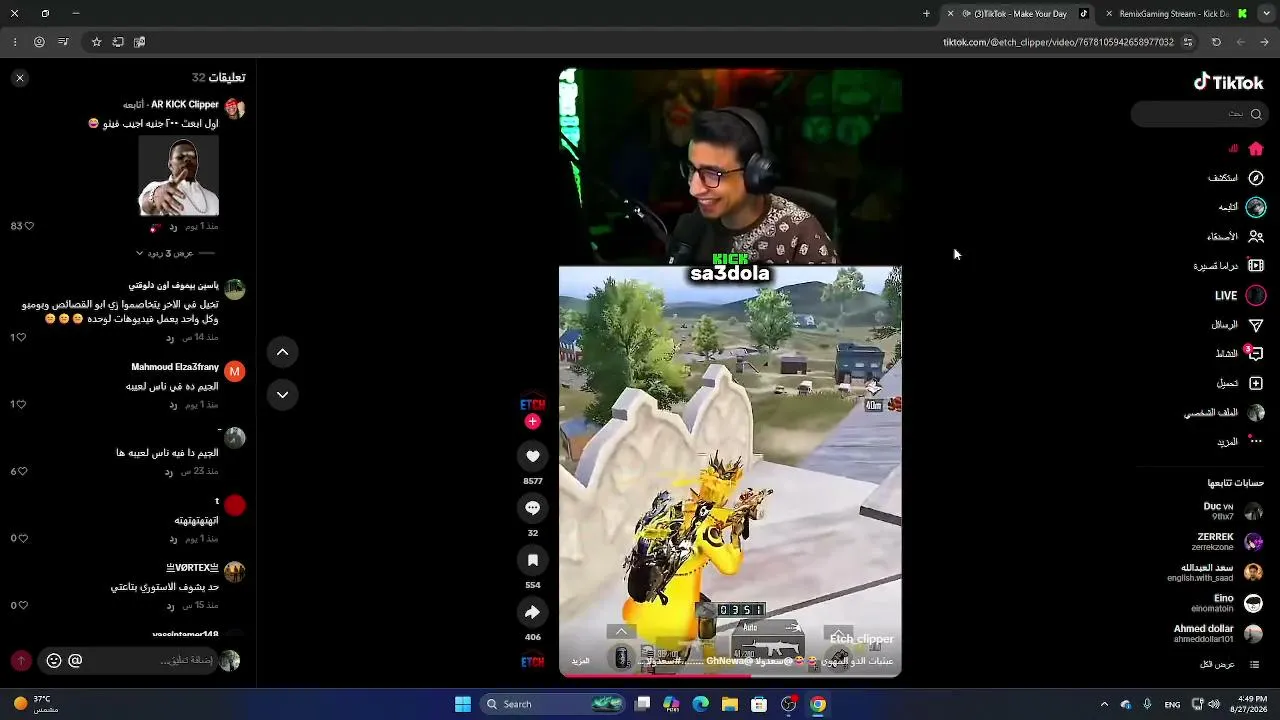Viewport: 1280px width, 720px height.
Task: Insert a mention with the @ icon
Action: [75, 660]
